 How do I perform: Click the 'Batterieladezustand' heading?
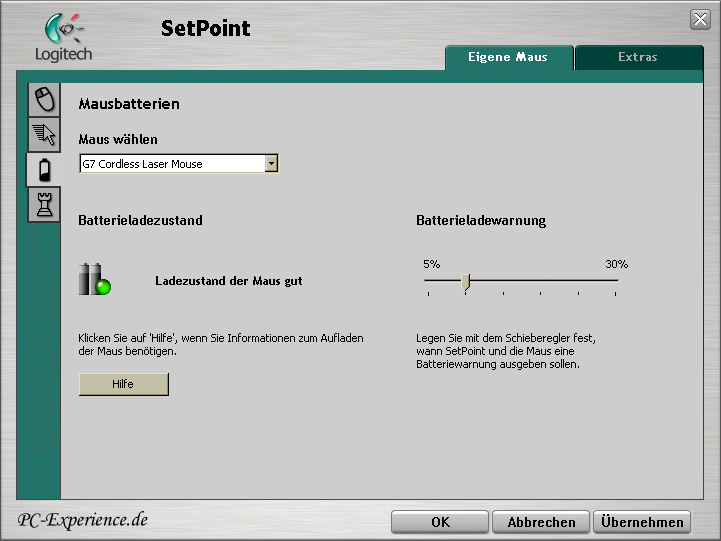pyautogui.click(x=140, y=220)
